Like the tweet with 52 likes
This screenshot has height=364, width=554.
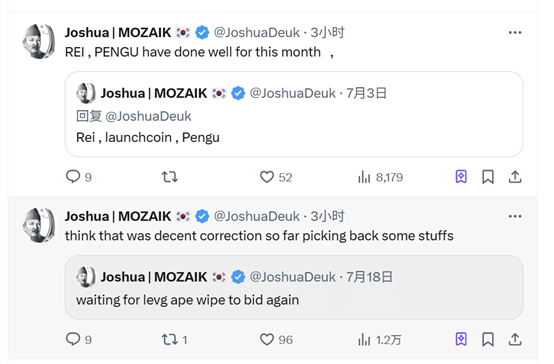(x=276, y=177)
